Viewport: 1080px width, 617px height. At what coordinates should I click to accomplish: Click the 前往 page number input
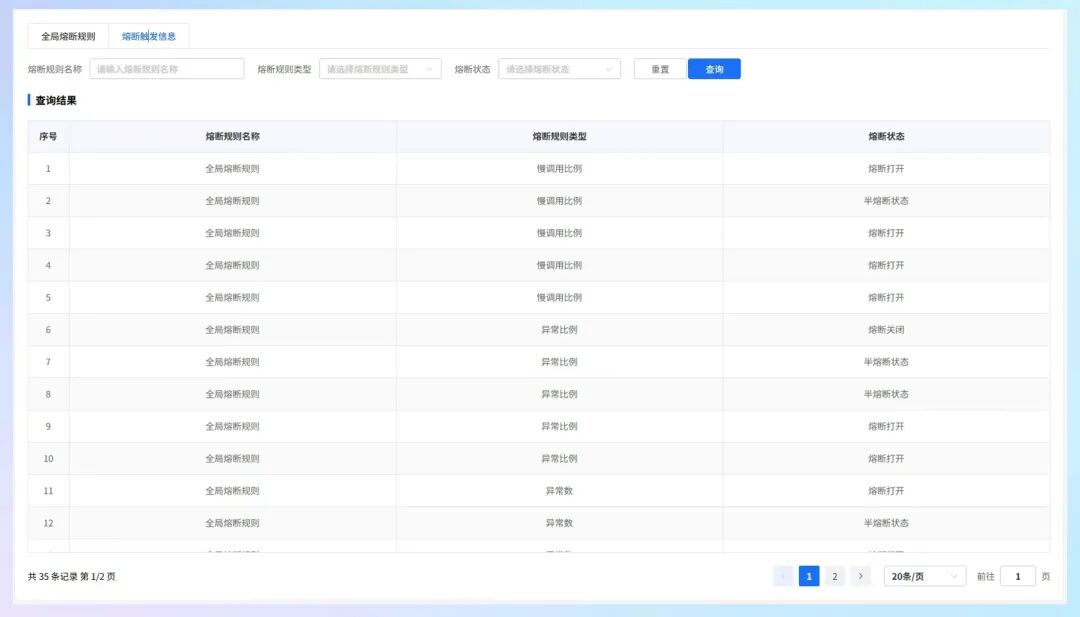[x=1017, y=576]
